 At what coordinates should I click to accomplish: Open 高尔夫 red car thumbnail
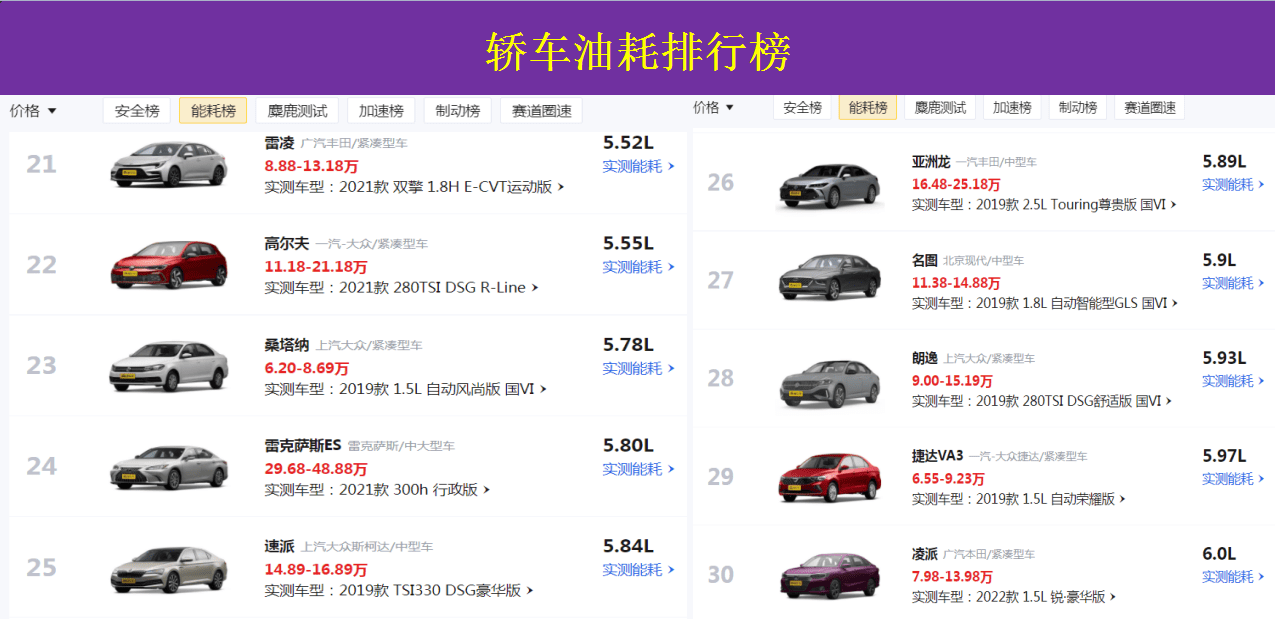169,265
